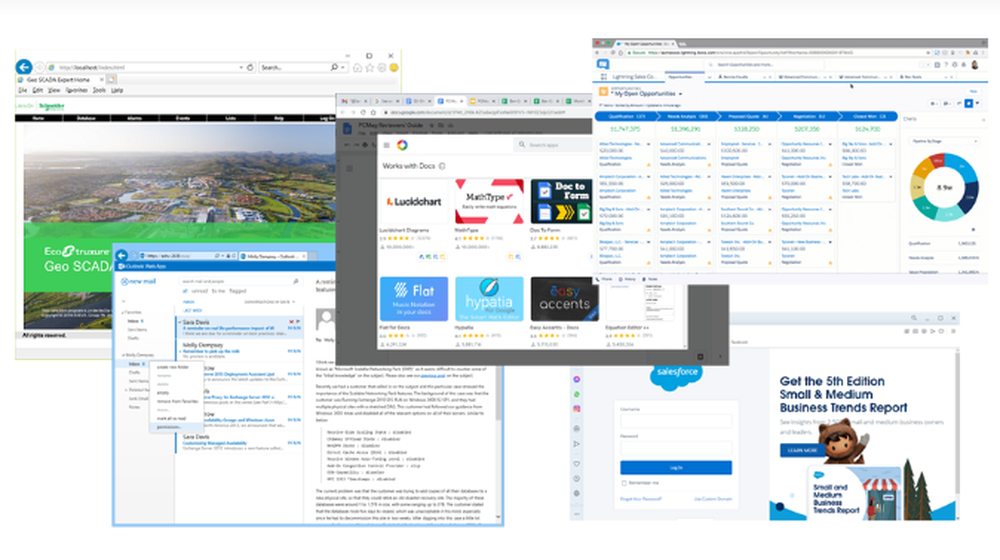Filter Outlook mail by unread
Viewport: 1000px width, 560px height.
click(200, 291)
